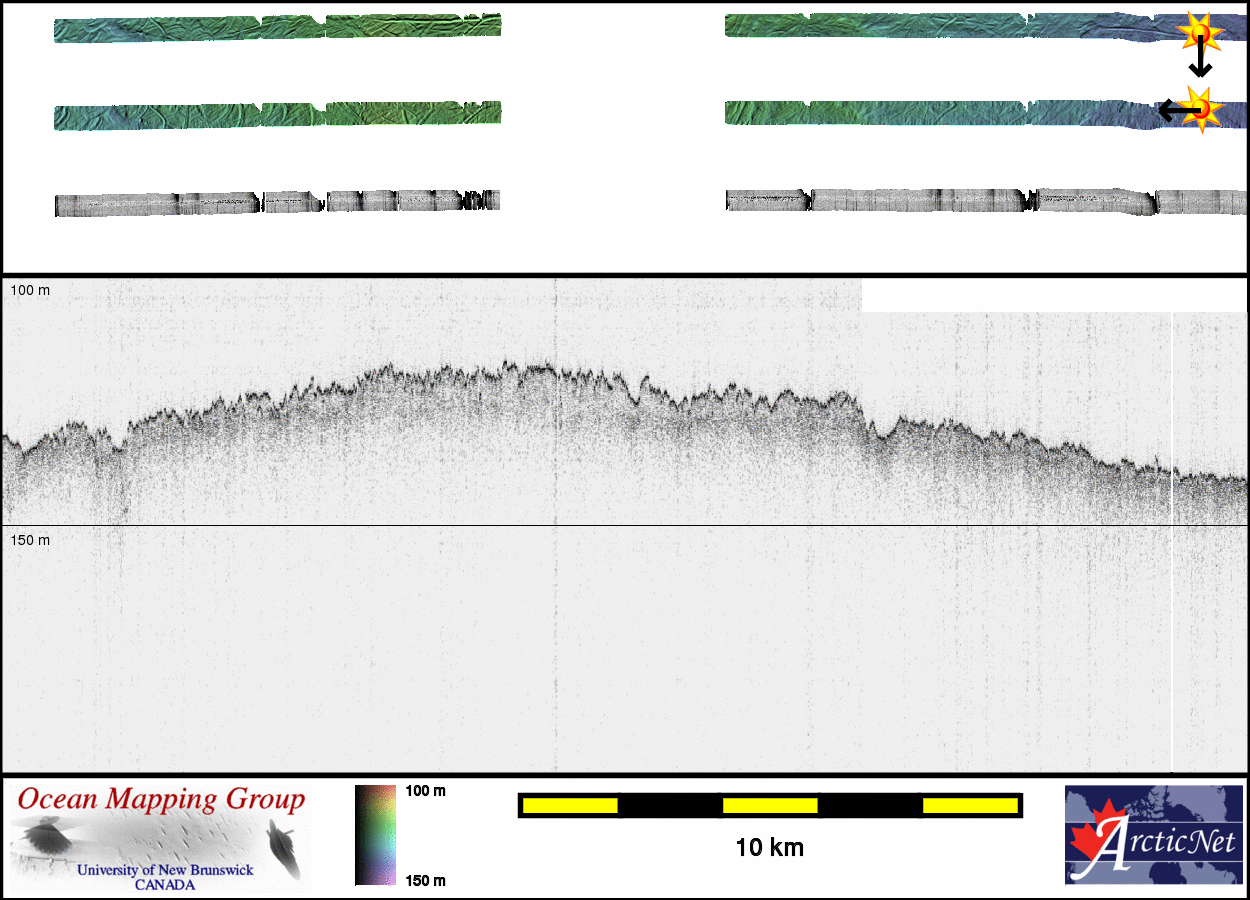Click the leftmost yellow segment of scale bar
The image size is (1250, 900).
pyautogui.click(x=570, y=805)
